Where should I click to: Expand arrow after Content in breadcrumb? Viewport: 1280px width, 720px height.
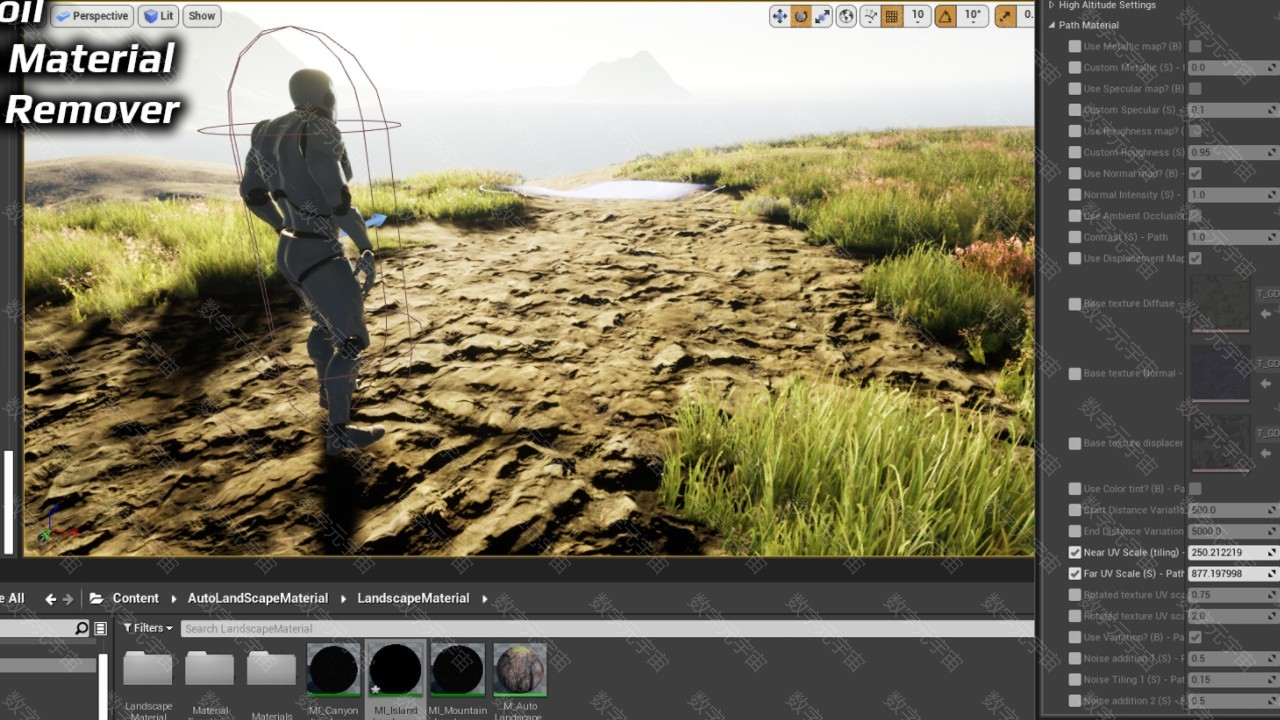172,598
